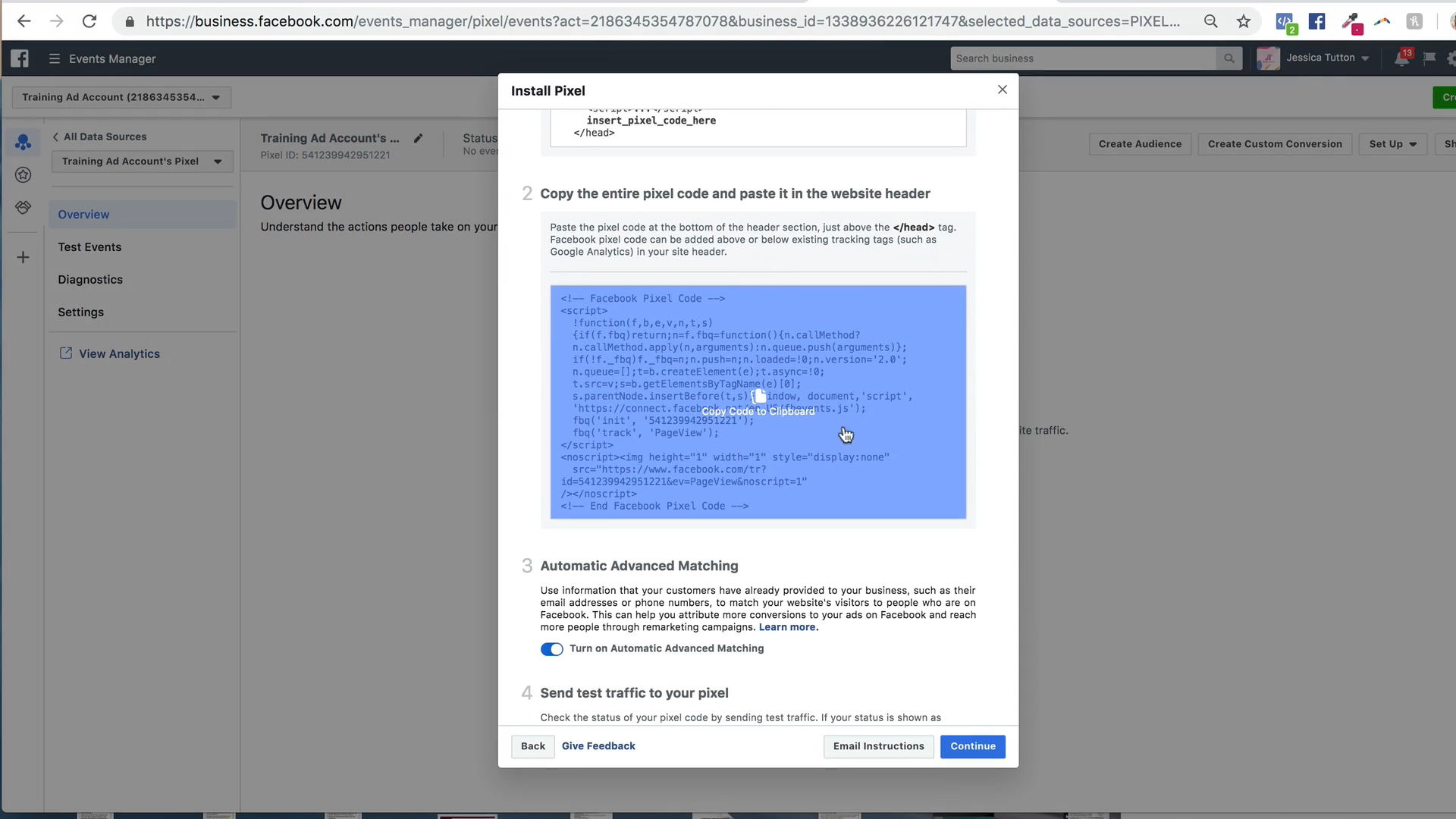Open the Learn more link
Image resolution: width=1456 pixels, height=819 pixels.
789,627
